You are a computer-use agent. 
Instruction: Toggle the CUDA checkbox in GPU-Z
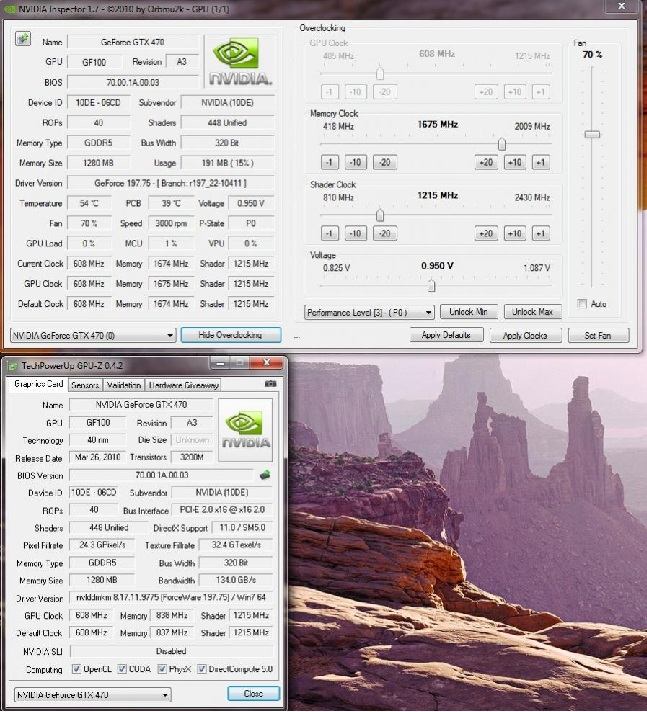122,669
